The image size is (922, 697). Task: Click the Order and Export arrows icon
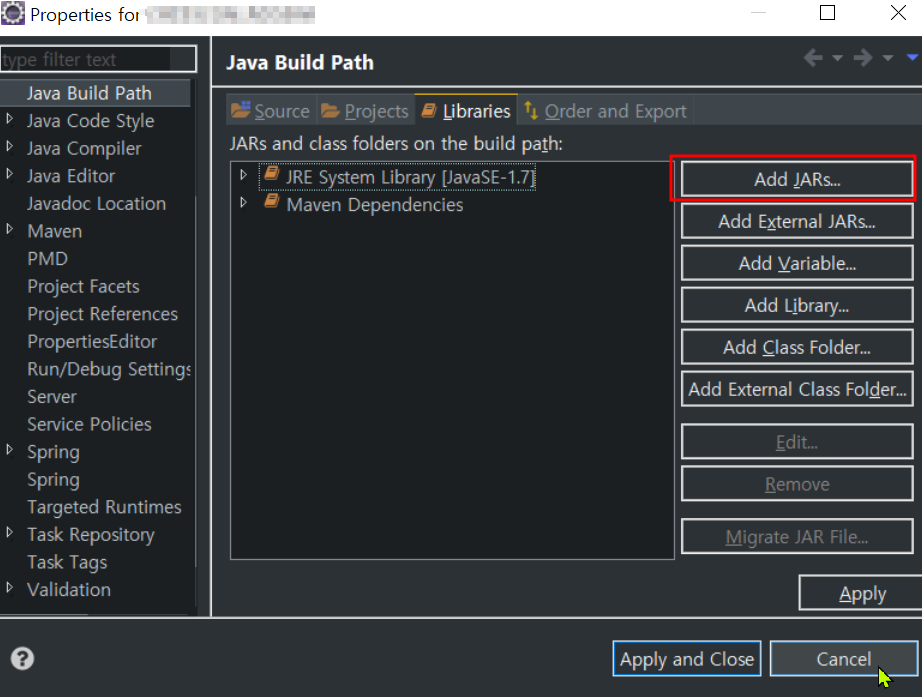(531, 110)
